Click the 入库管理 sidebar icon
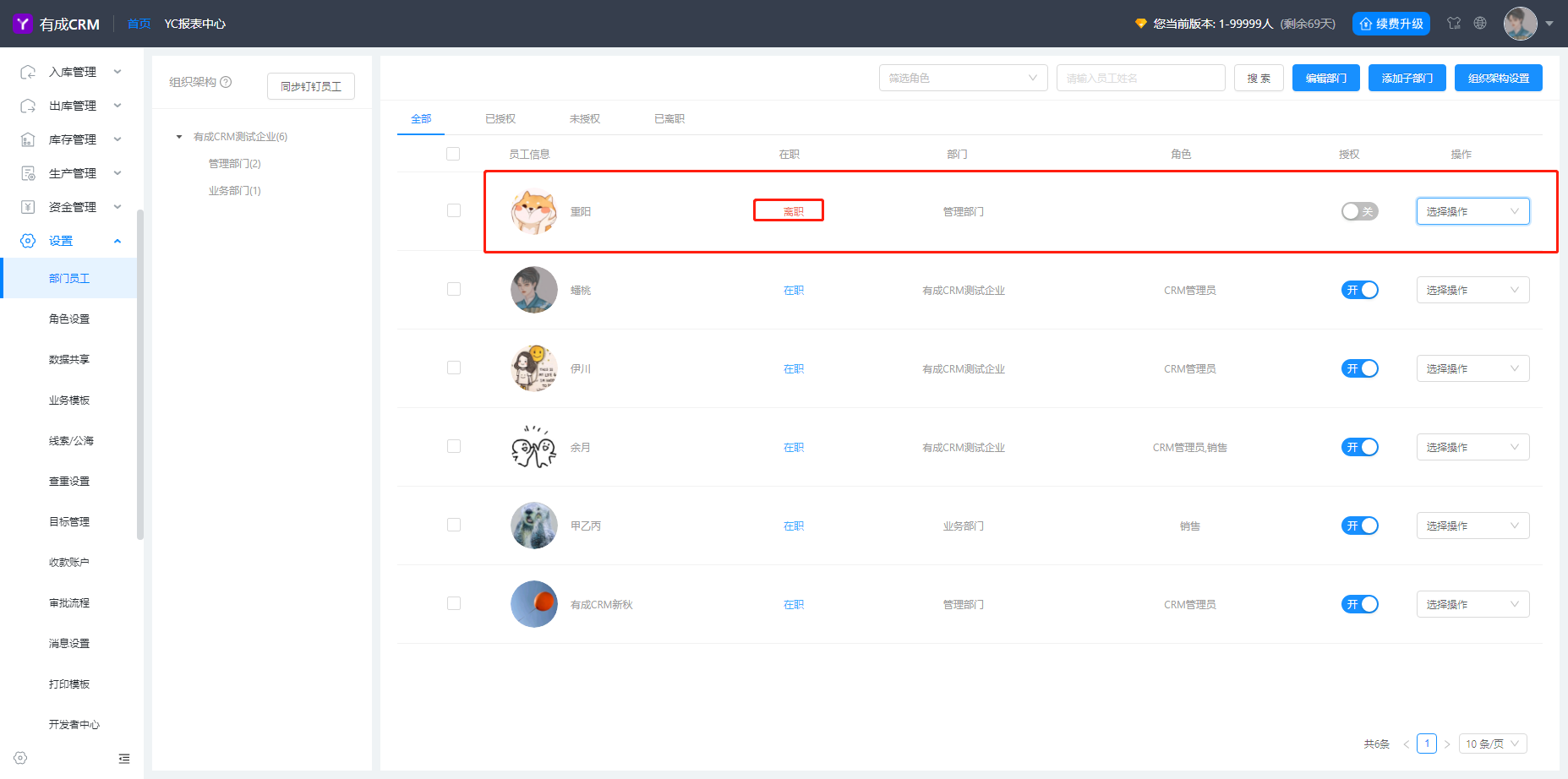 pos(28,72)
